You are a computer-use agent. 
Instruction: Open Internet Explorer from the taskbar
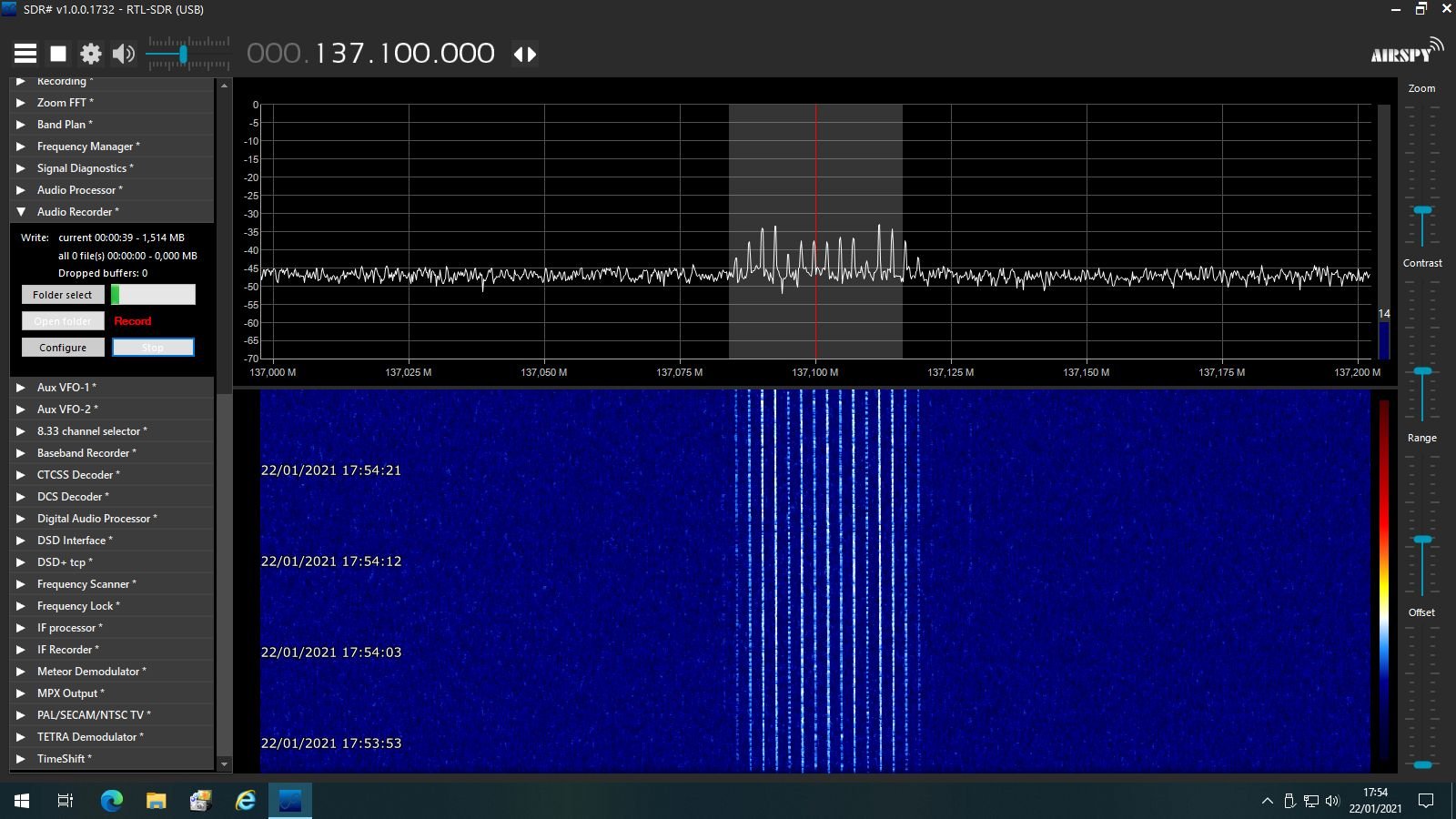click(x=246, y=801)
